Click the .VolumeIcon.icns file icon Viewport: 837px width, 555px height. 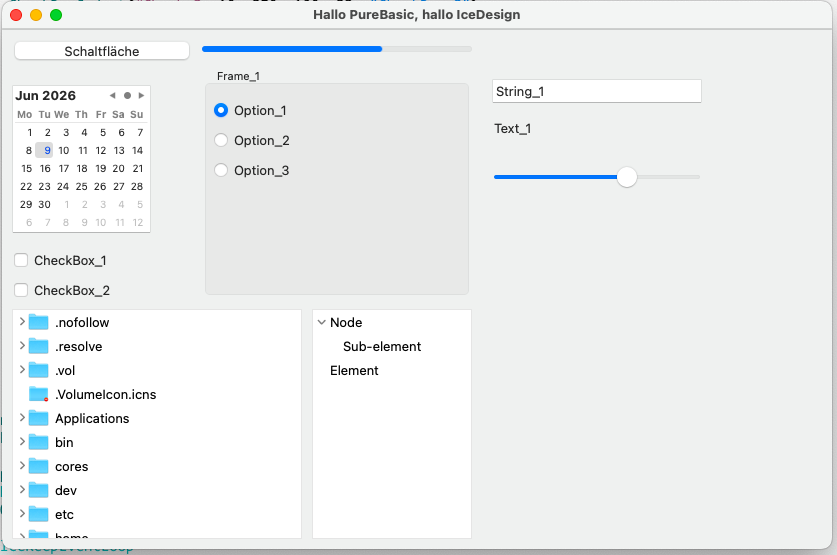[x=38, y=394]
